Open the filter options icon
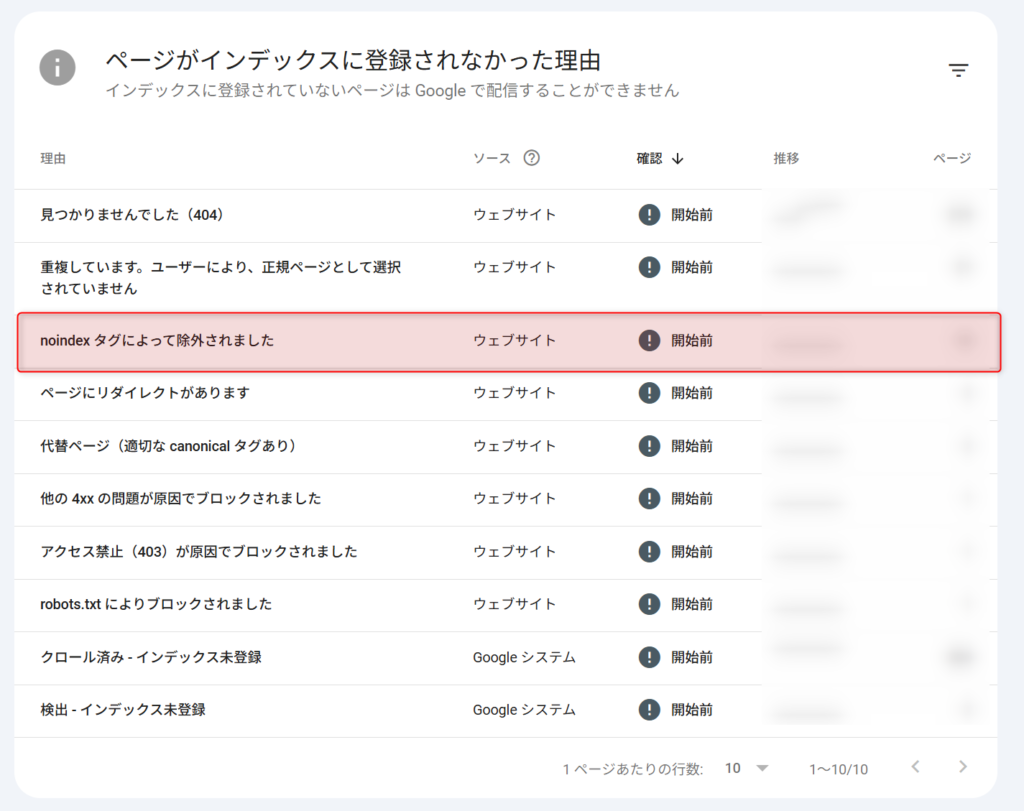 click(x=959, y=70)
